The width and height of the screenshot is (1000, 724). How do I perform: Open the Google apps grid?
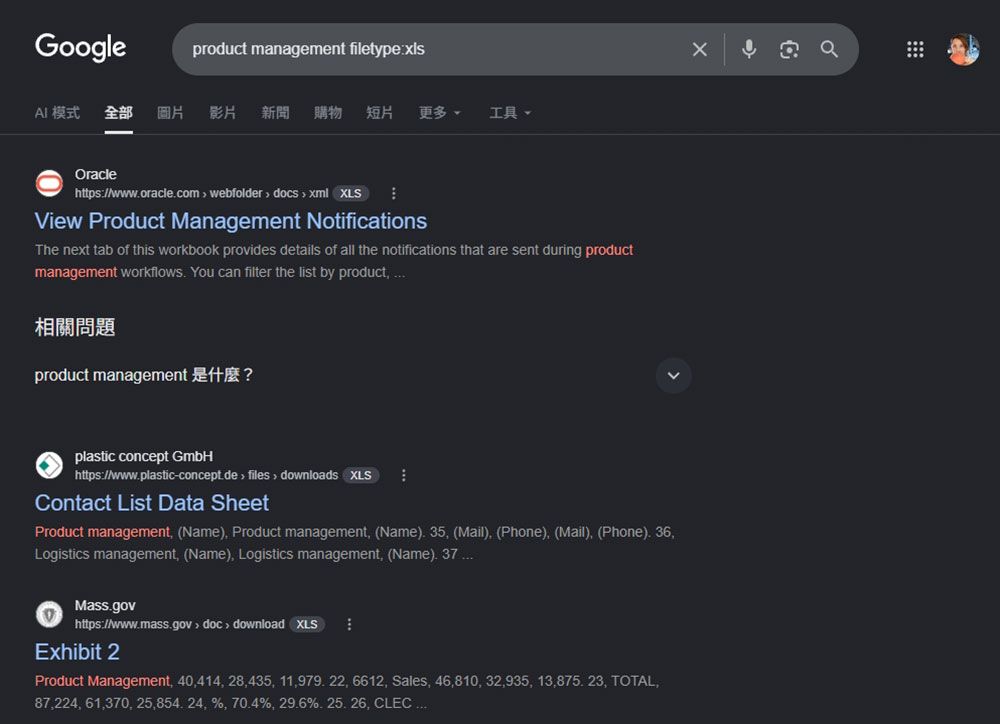click(915, 49)
